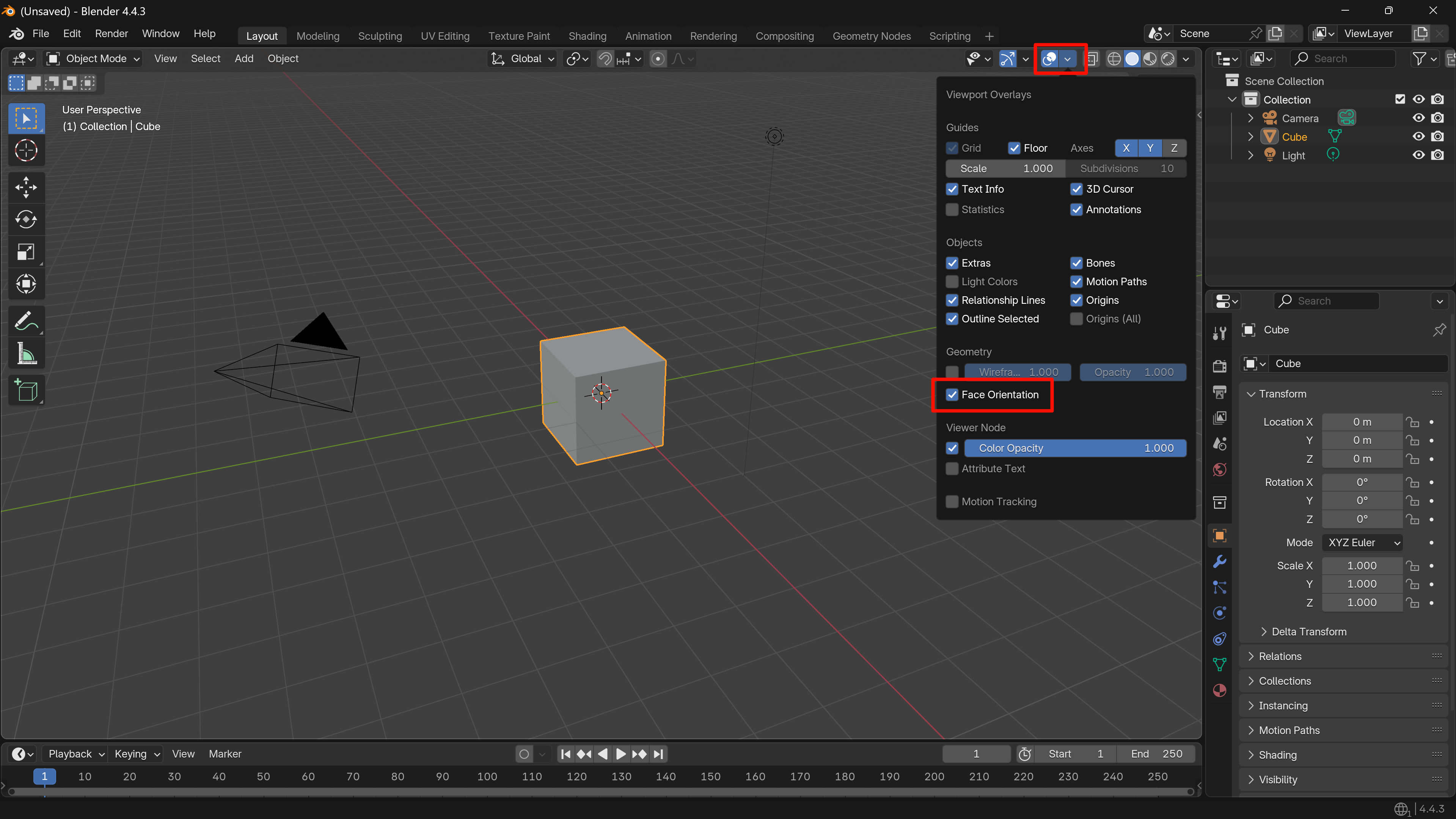Toggle X-Ray display

(1092, 59)
